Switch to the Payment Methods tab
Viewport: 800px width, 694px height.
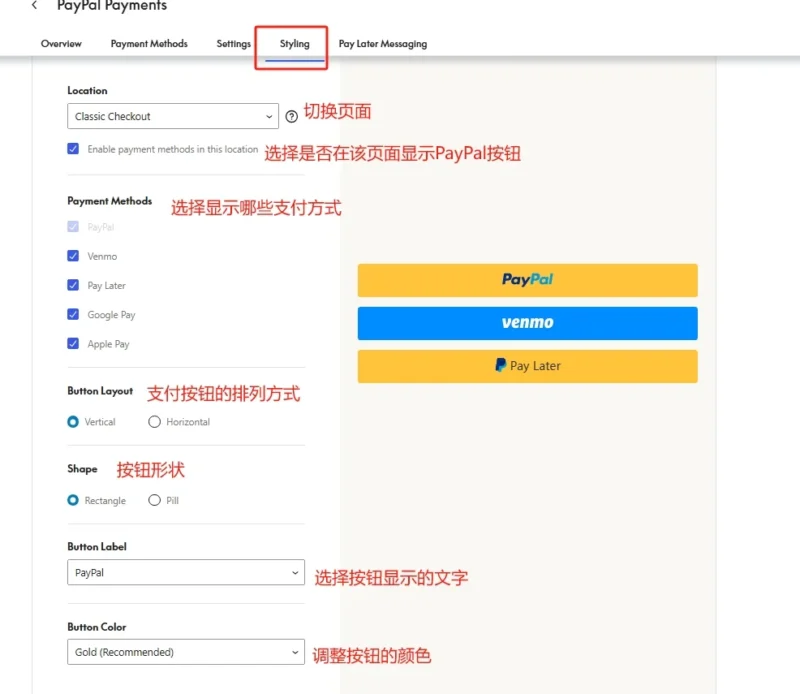pos(149,44)
